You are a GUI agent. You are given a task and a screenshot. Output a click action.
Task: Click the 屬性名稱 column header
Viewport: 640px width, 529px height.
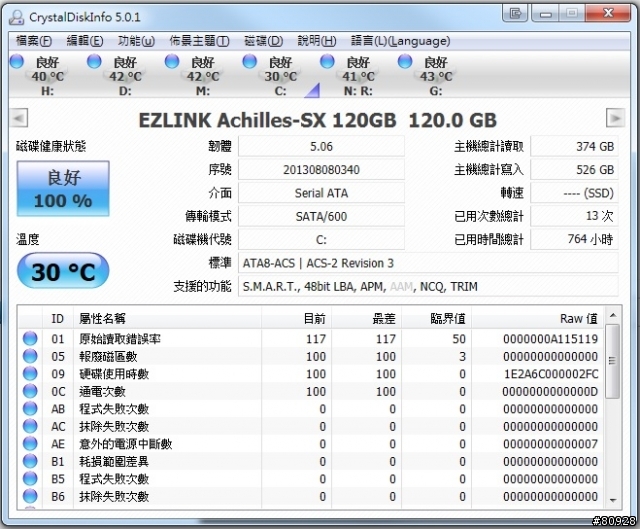tap(167, 318)
